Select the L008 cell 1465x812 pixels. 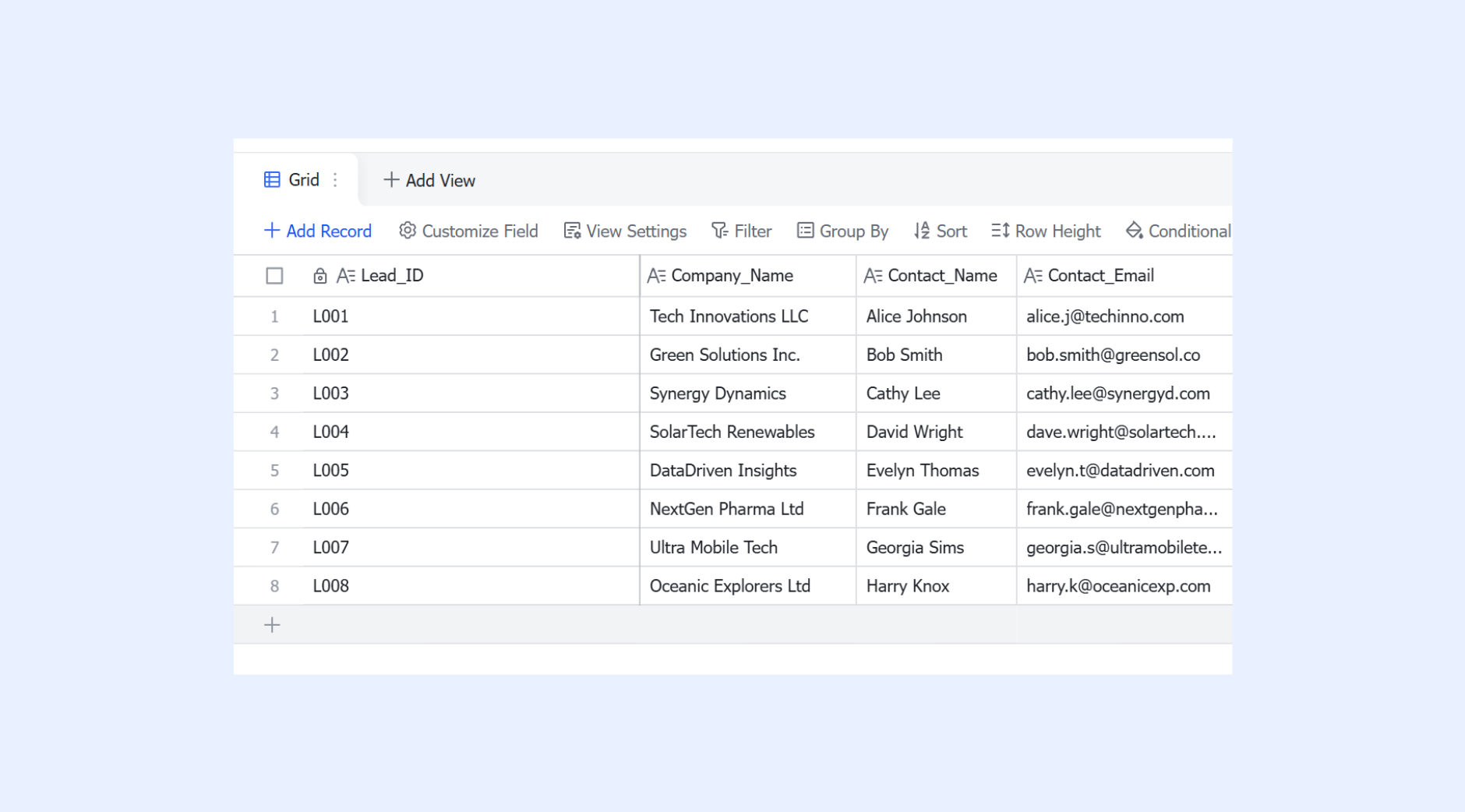(471, 586)
